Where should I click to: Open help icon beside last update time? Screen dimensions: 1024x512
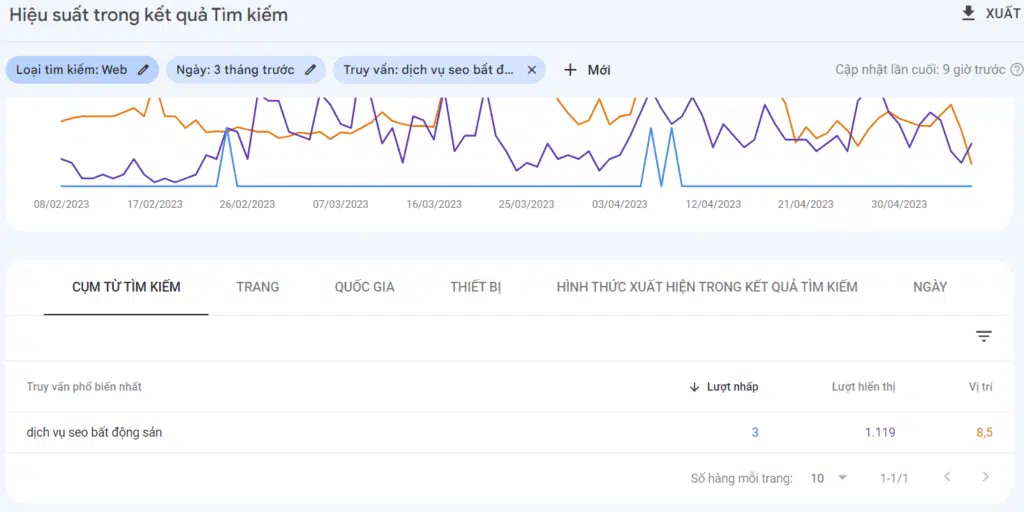tap(1016, 70)
